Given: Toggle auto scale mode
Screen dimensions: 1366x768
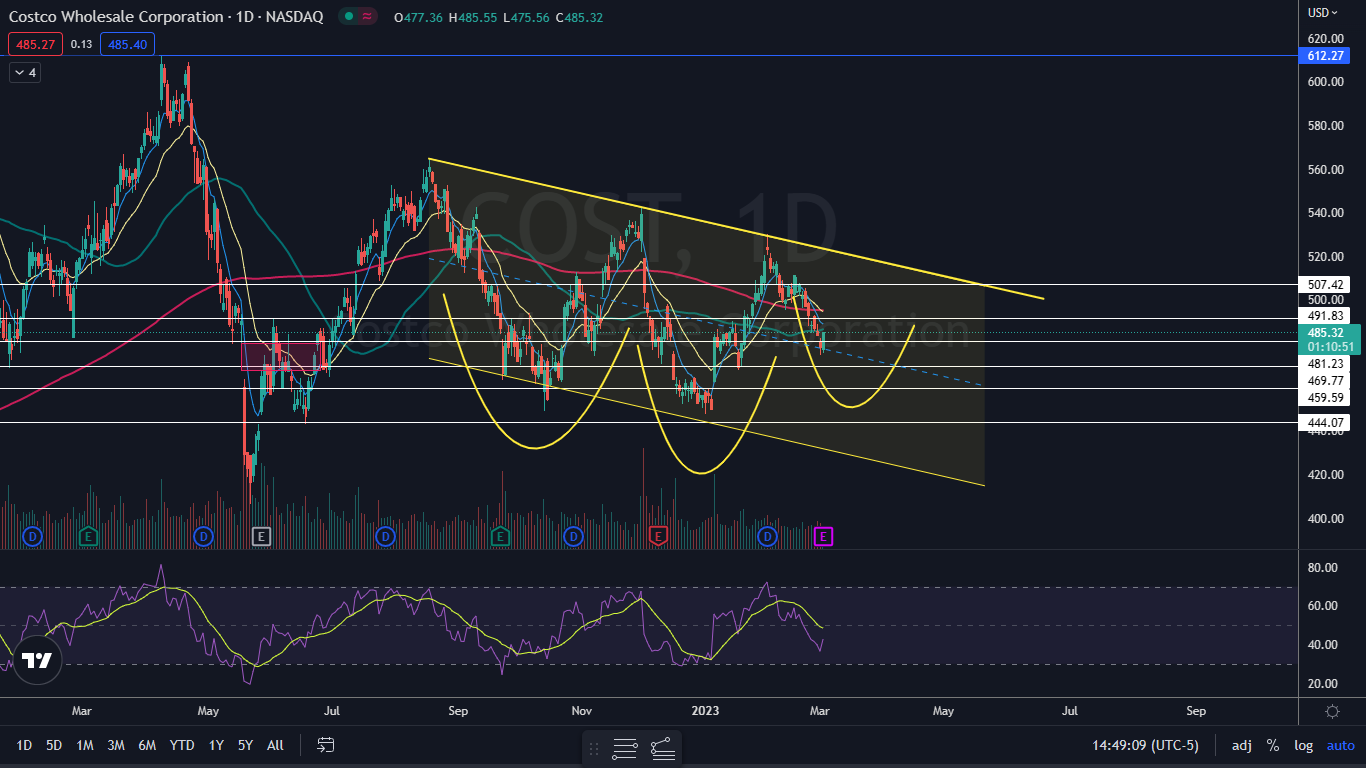Looking at the screenshot, I should click(x=1340, y=745).
